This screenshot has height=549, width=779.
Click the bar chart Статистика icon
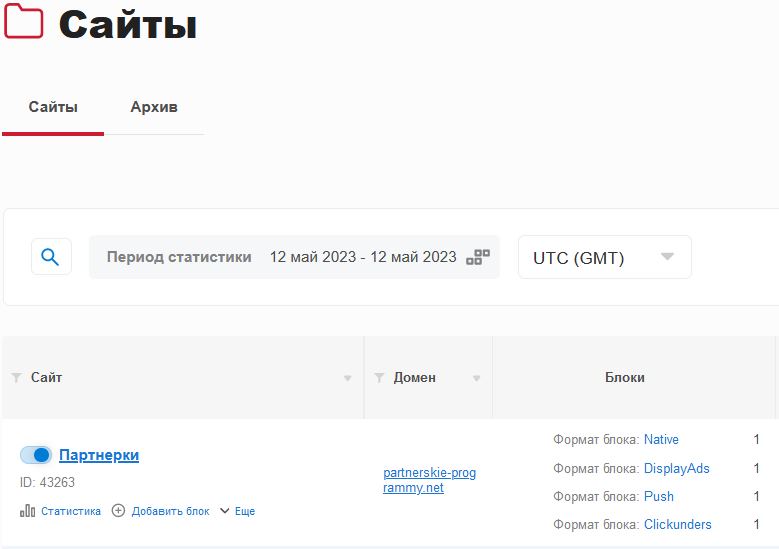coord(28,511)
